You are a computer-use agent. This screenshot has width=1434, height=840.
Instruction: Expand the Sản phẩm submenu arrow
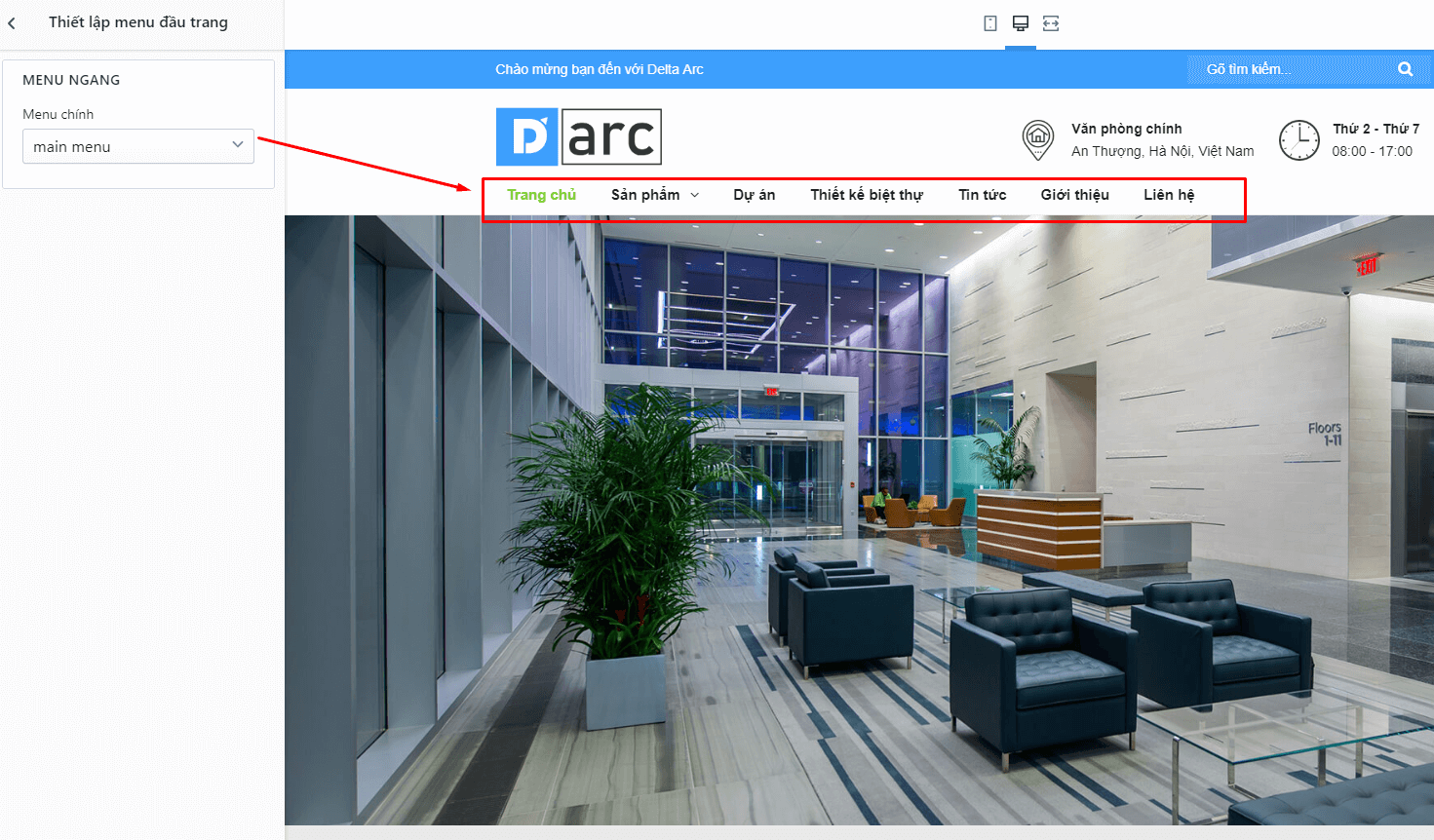695,195
